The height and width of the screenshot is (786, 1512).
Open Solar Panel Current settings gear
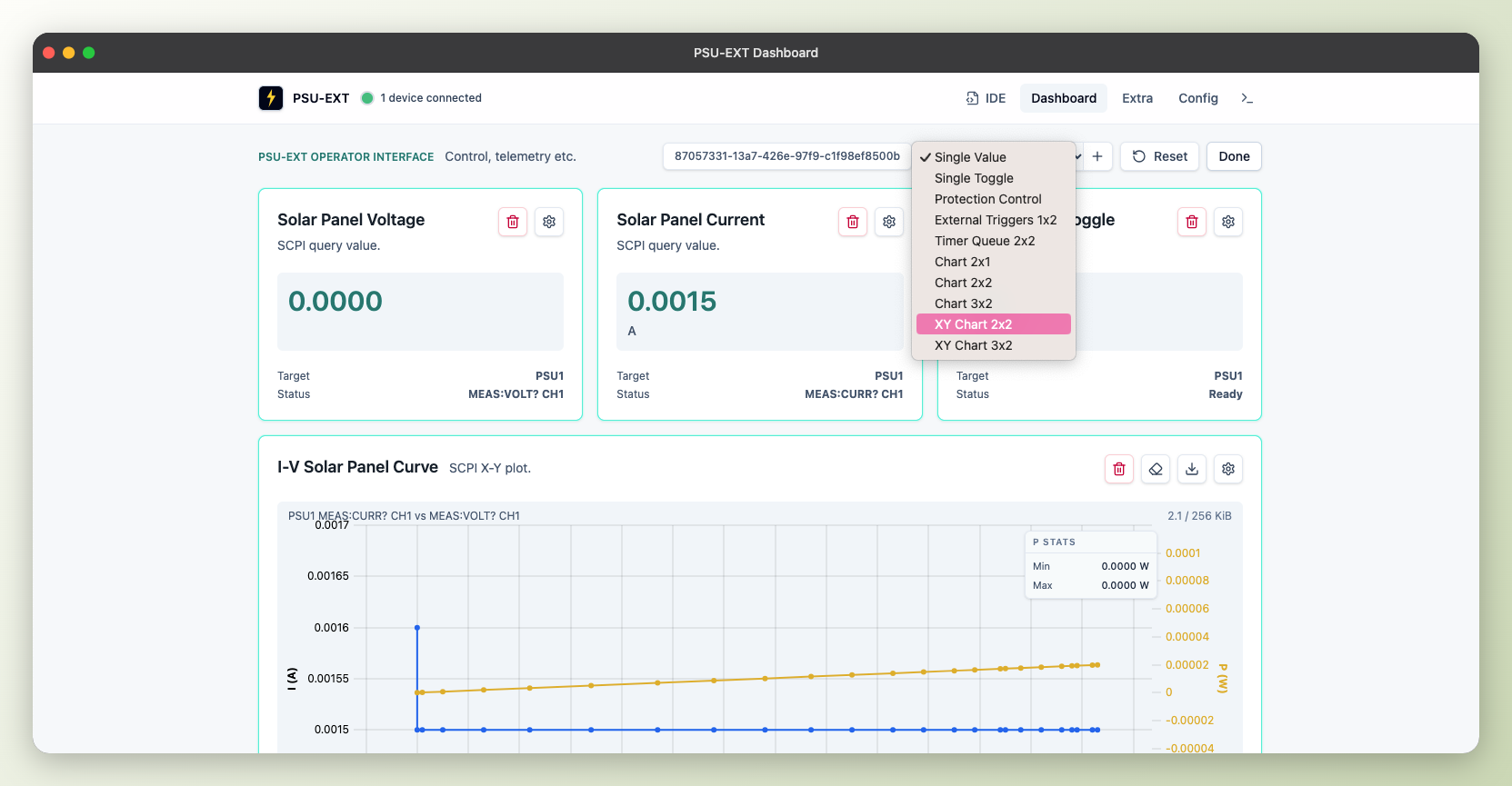click(889, 222)
